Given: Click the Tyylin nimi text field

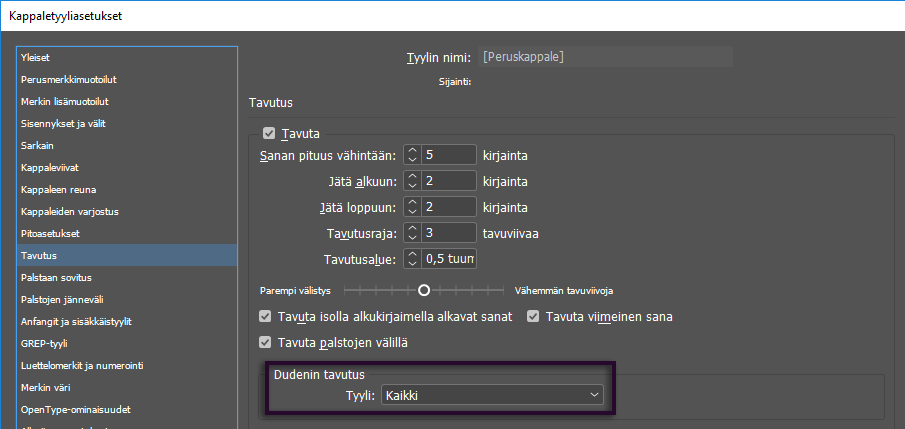Looking at the screenshot, I should tap(605, 57).
